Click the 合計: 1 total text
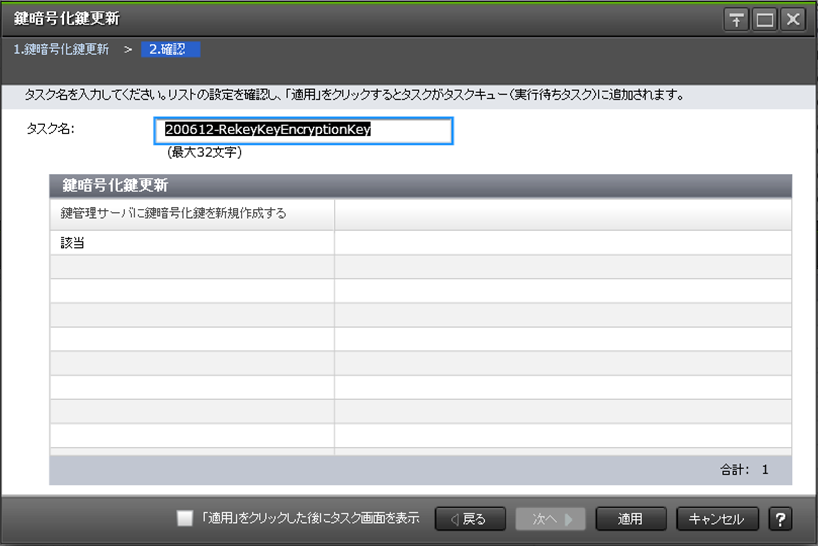The width and height of the screenshot is (818, 546). [x=744, y=470]
